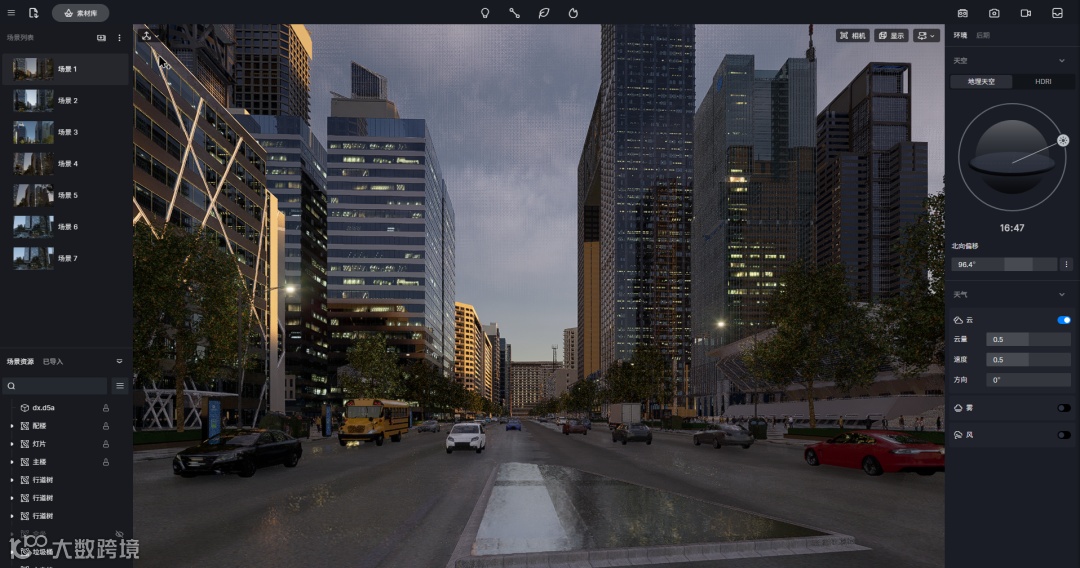The image size is (1080, 568).
Task: Click the cloud icon next to 云
Action: point(958,320)
